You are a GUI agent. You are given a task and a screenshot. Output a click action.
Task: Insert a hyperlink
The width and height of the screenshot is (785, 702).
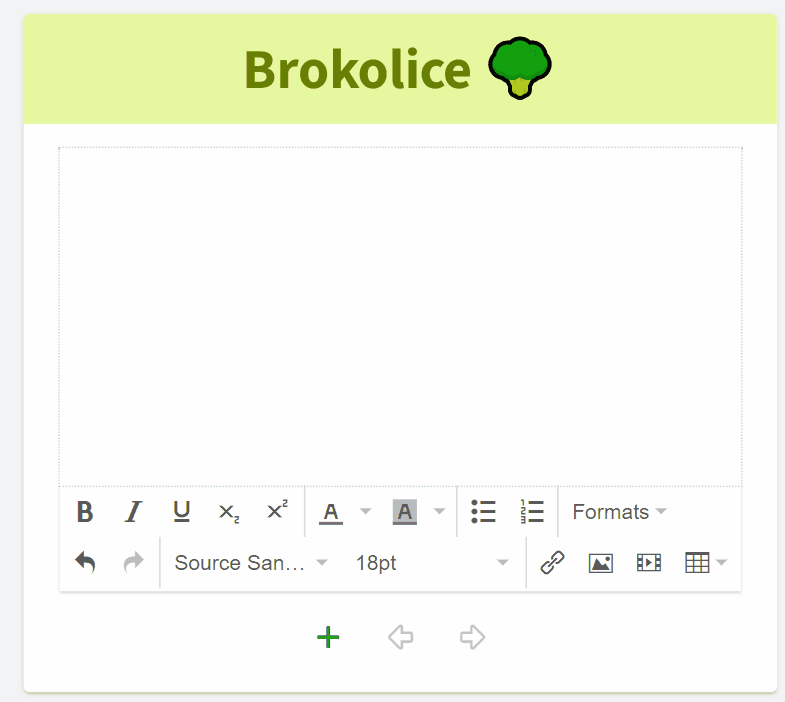tap(553, 563)
